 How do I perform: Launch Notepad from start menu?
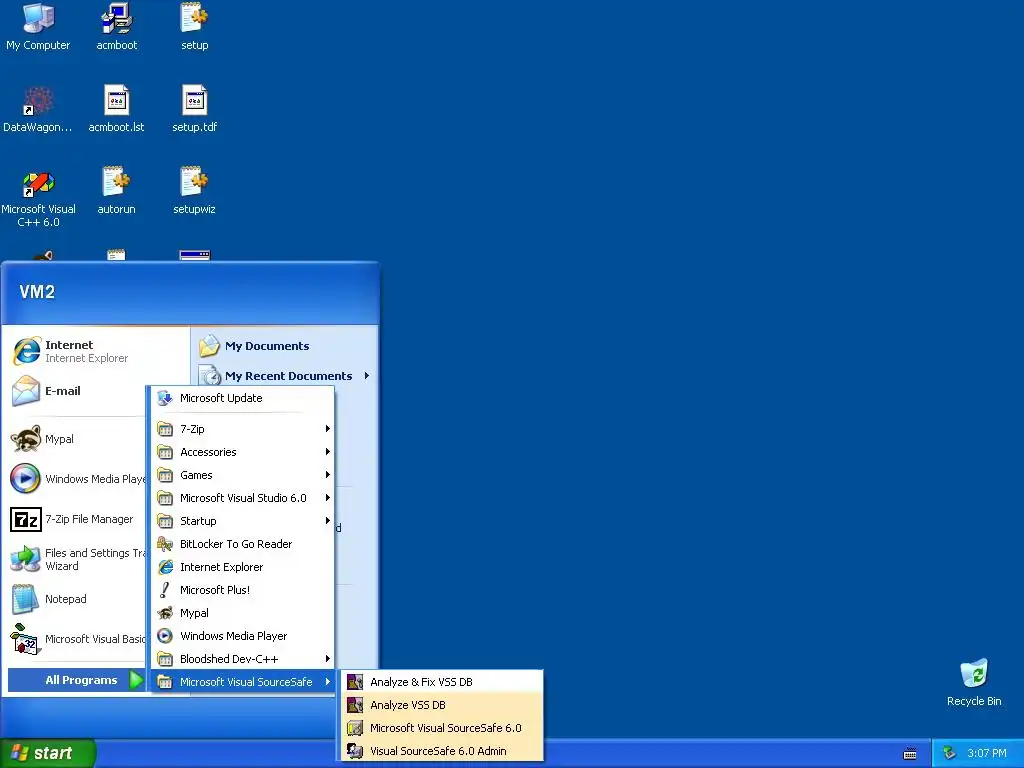77,599
